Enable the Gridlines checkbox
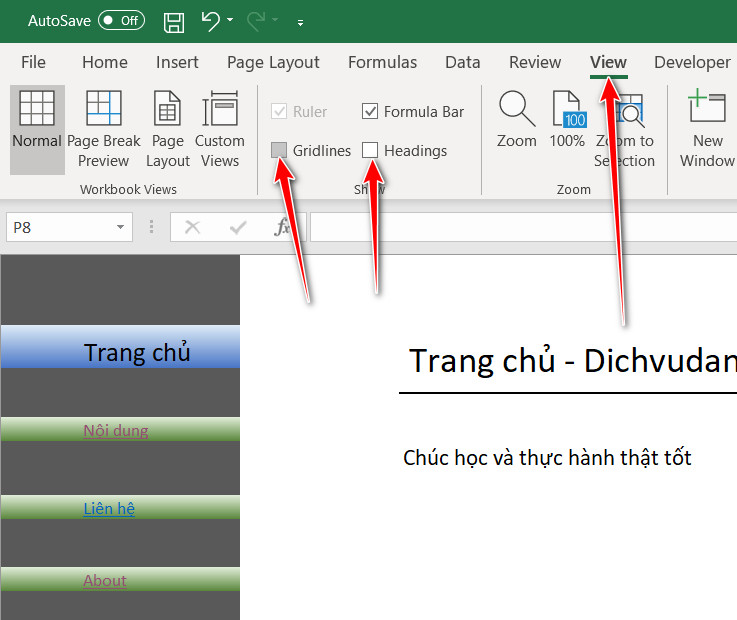Image resolution: width=737 pixels, height=620 pixels. [279, 150]
